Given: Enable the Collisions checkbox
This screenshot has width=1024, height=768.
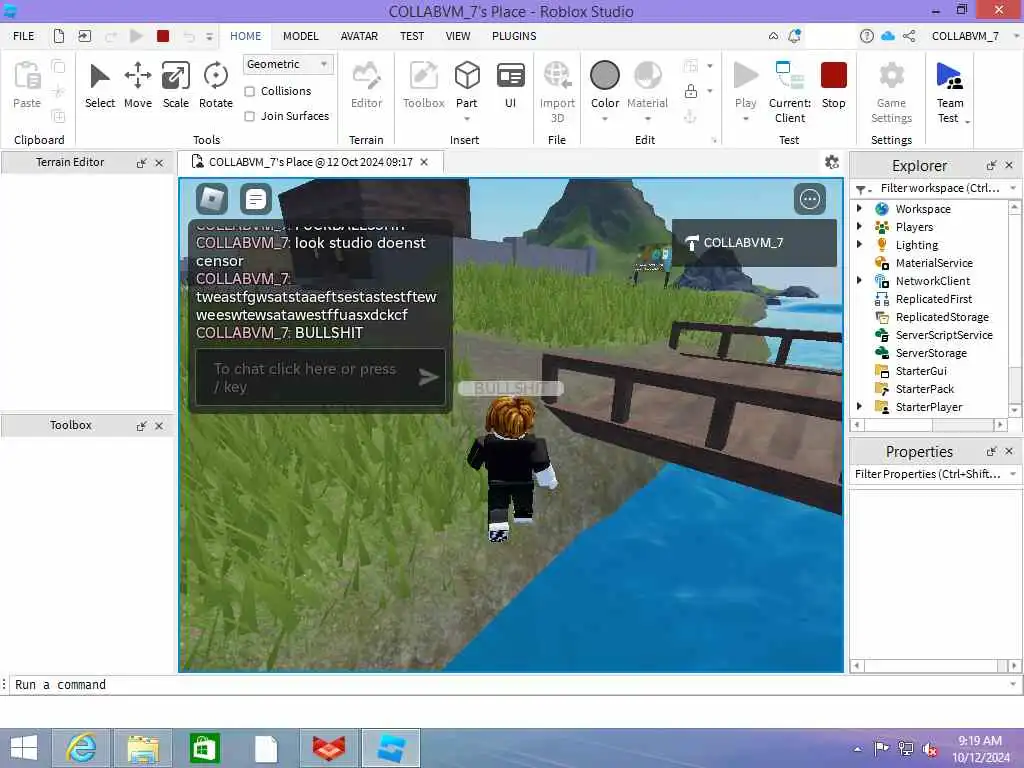Looking at the screenshot, I should coord(249,91).
